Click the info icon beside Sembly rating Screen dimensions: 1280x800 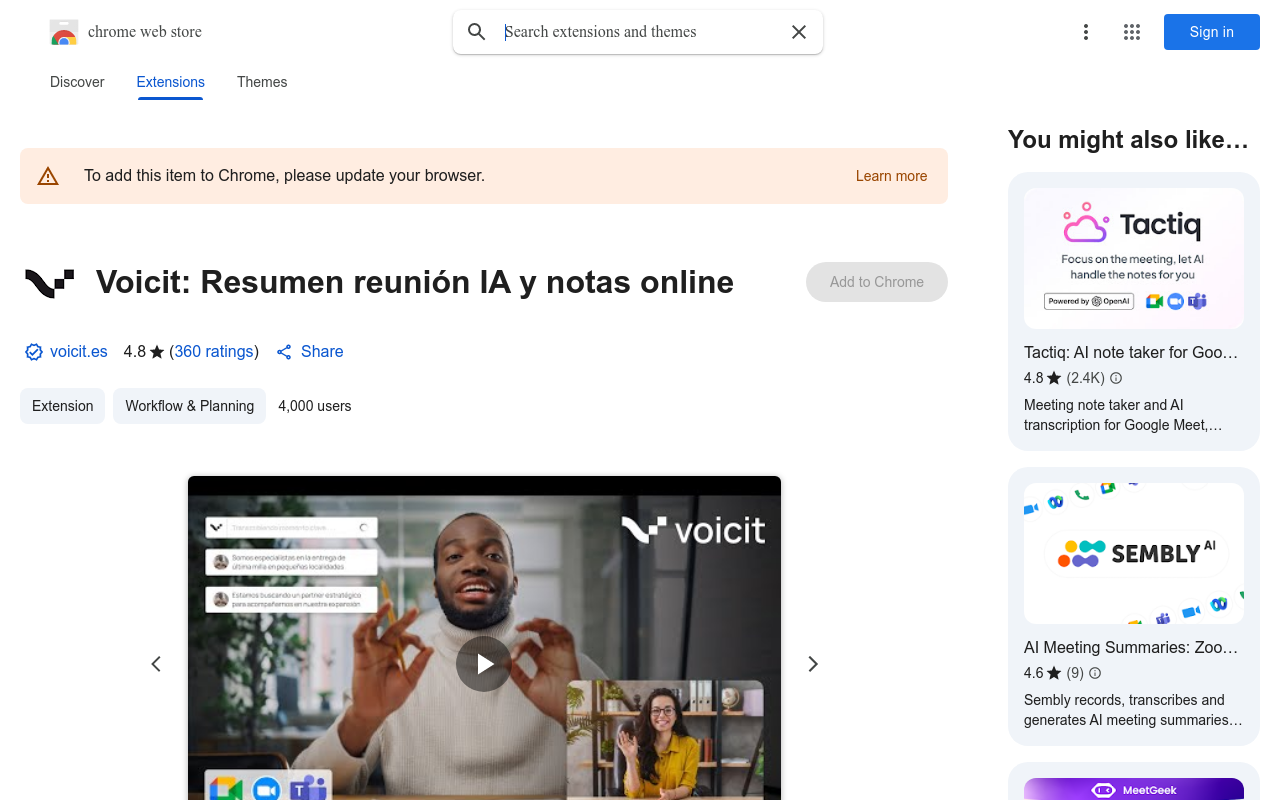[1095, 673]
